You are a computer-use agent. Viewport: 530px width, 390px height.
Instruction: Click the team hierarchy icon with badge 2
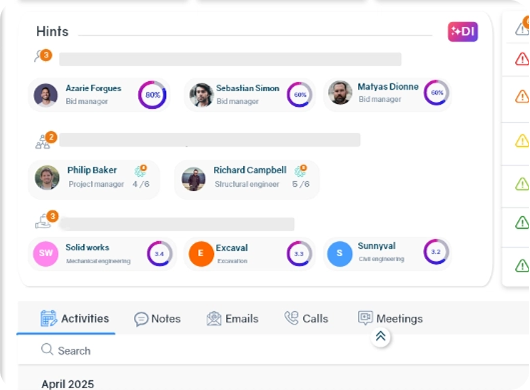[46, 140]
